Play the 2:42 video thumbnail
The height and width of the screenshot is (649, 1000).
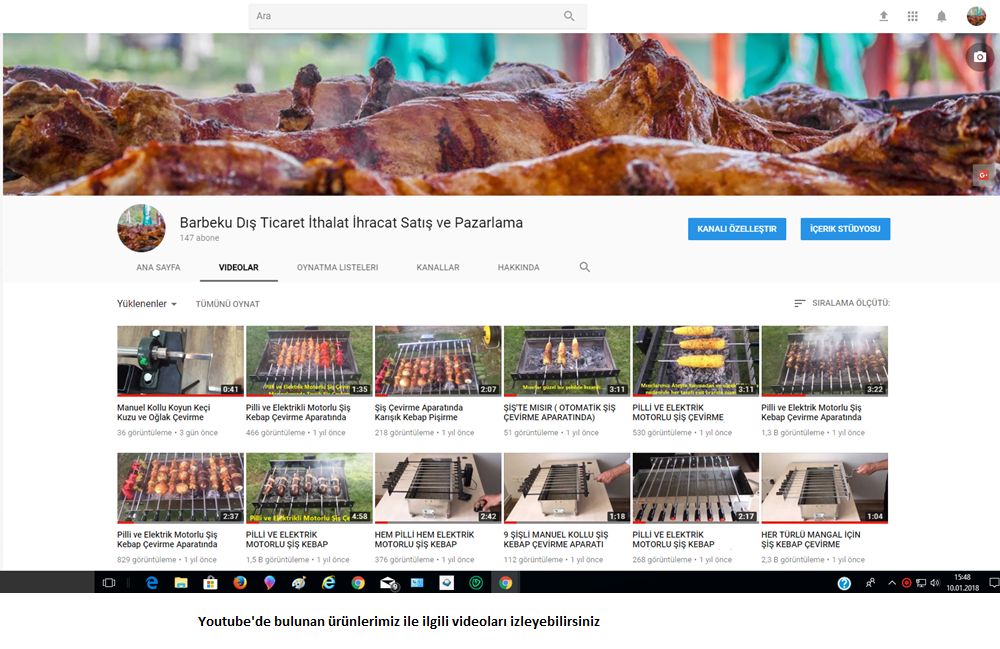tap(438, 488)
